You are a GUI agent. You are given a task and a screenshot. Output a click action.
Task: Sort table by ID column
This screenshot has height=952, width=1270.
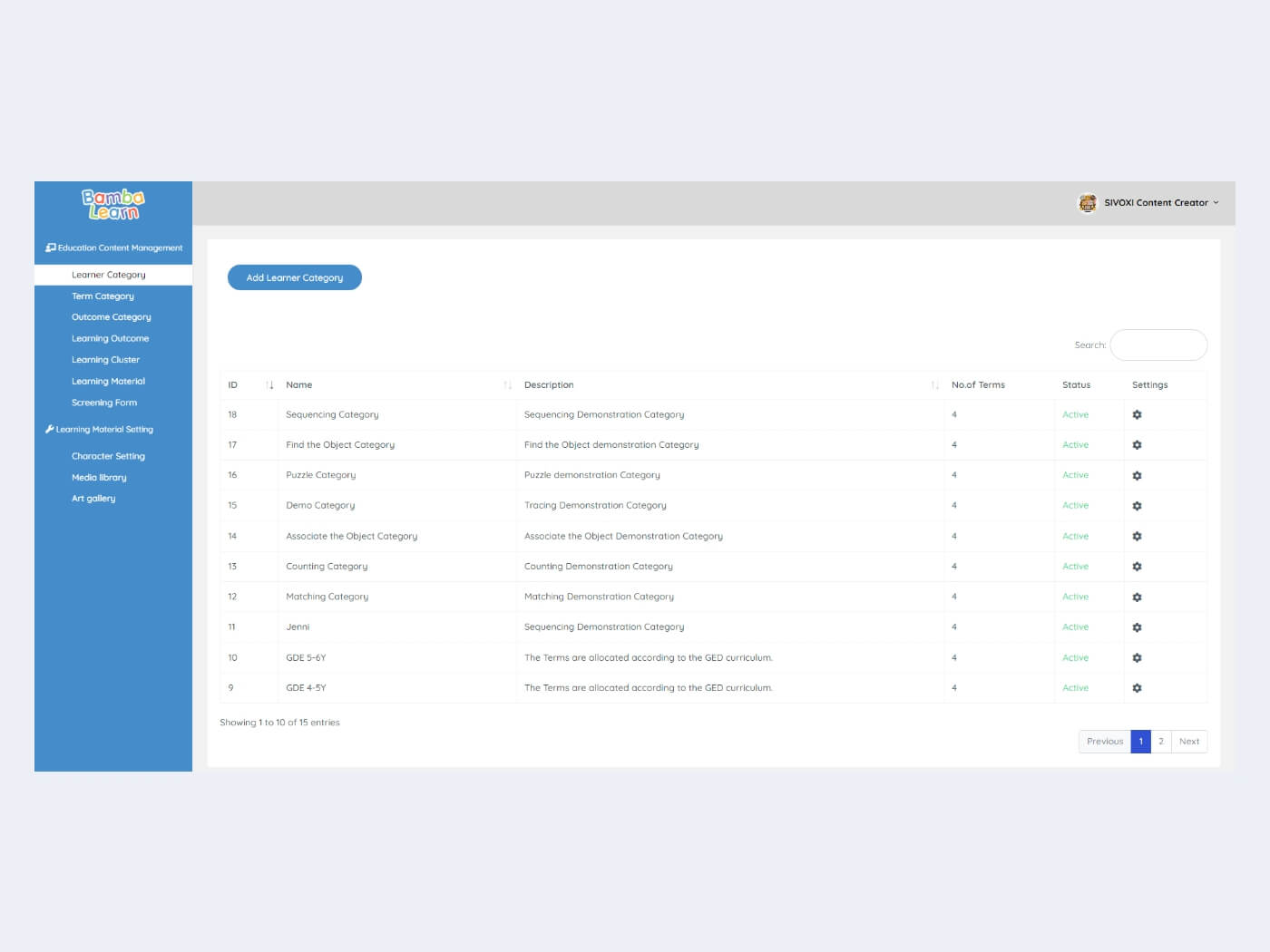pos(269,385)
